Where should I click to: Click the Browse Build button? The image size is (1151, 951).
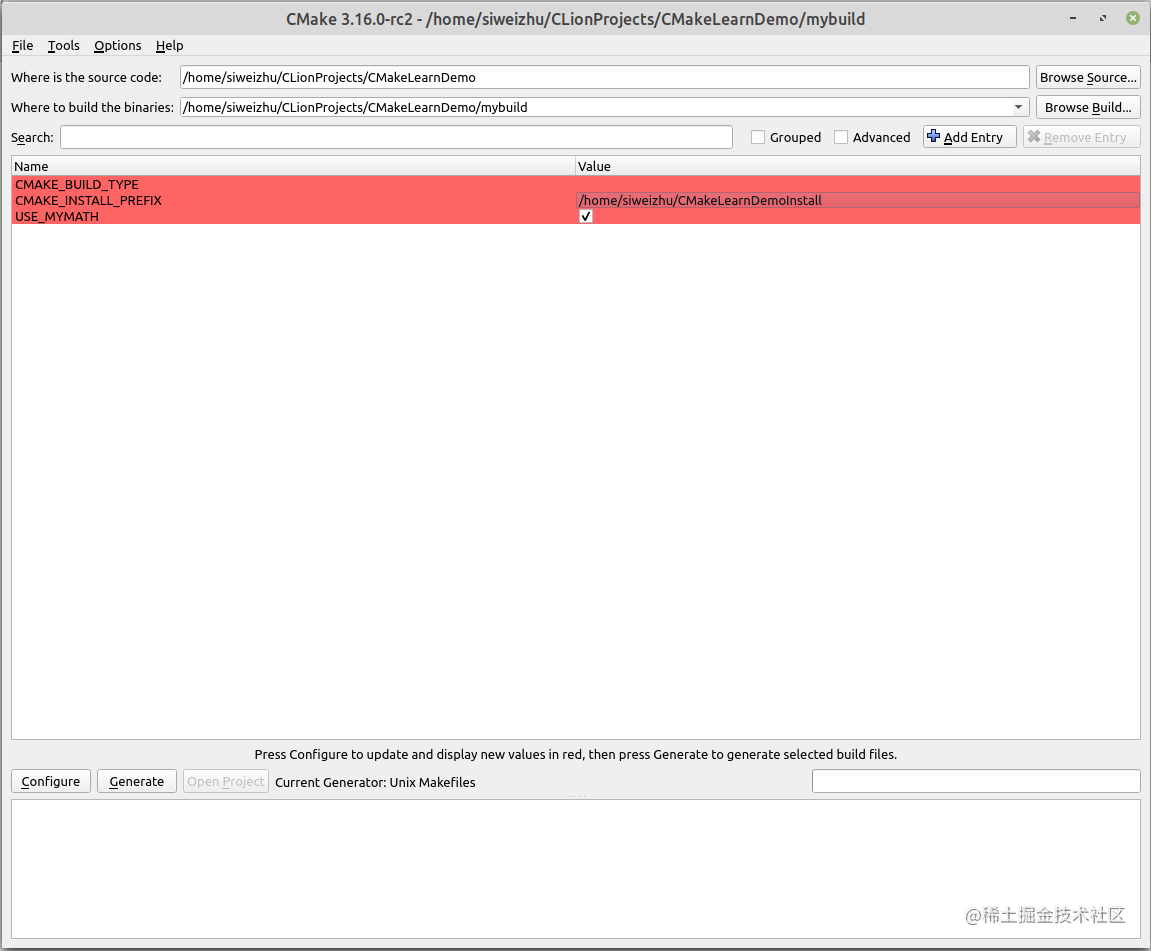(1088, 107)
